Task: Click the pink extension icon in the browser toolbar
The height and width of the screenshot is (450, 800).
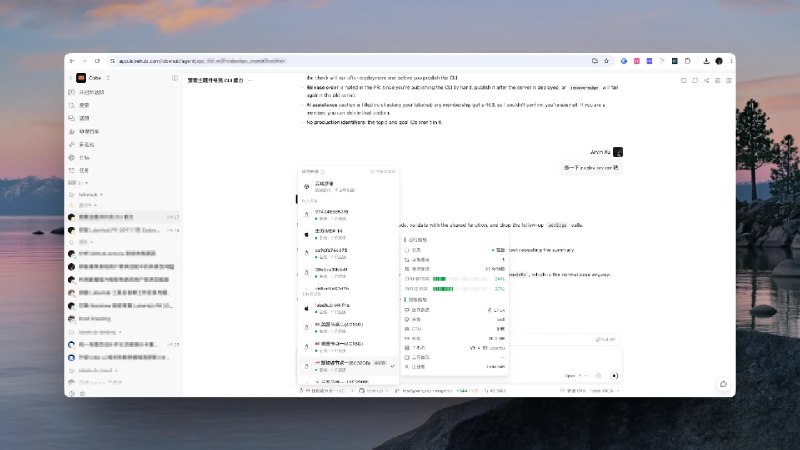Action: coord(637,61)
